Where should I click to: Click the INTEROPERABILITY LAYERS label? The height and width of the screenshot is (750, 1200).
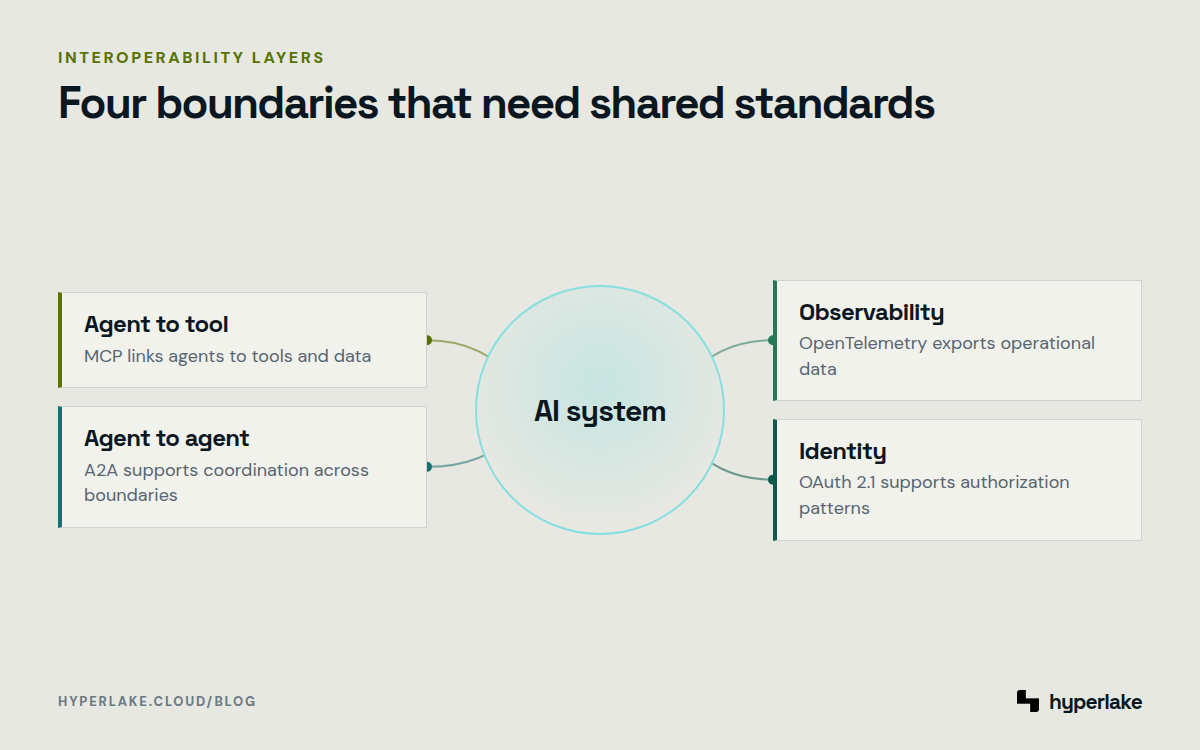191,58
